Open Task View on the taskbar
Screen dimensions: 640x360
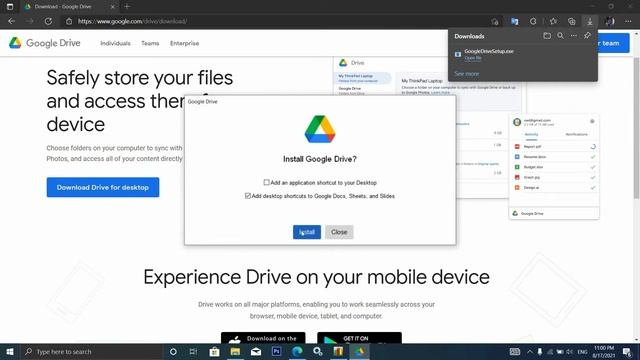point(193,352)
